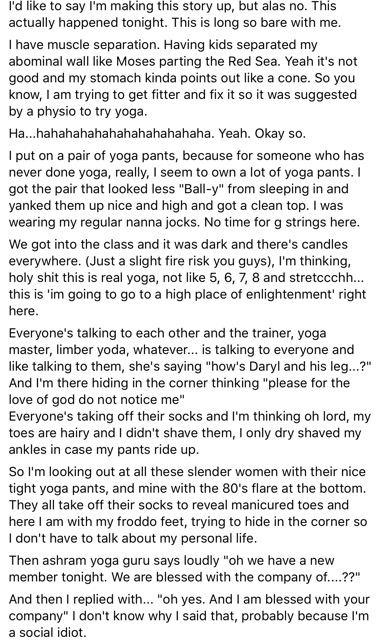
Task: Click the paragraph beginning "I'd like to say"
Action: pos(175,14)
